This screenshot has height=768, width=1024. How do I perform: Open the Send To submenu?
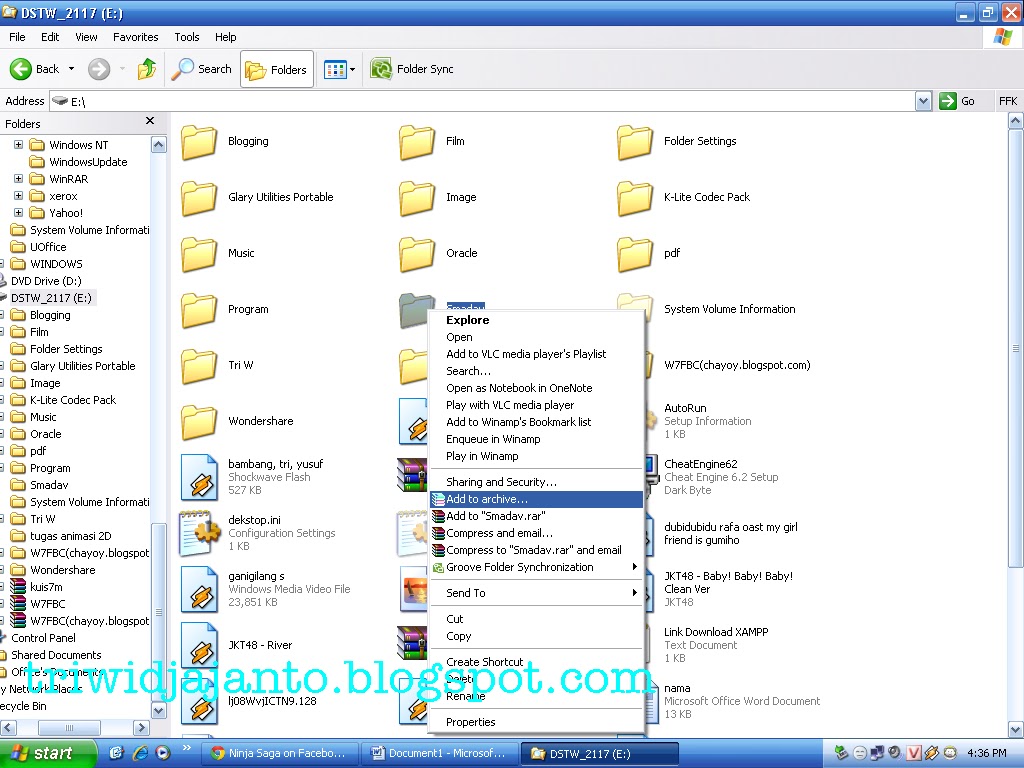[x=537, y=593]
